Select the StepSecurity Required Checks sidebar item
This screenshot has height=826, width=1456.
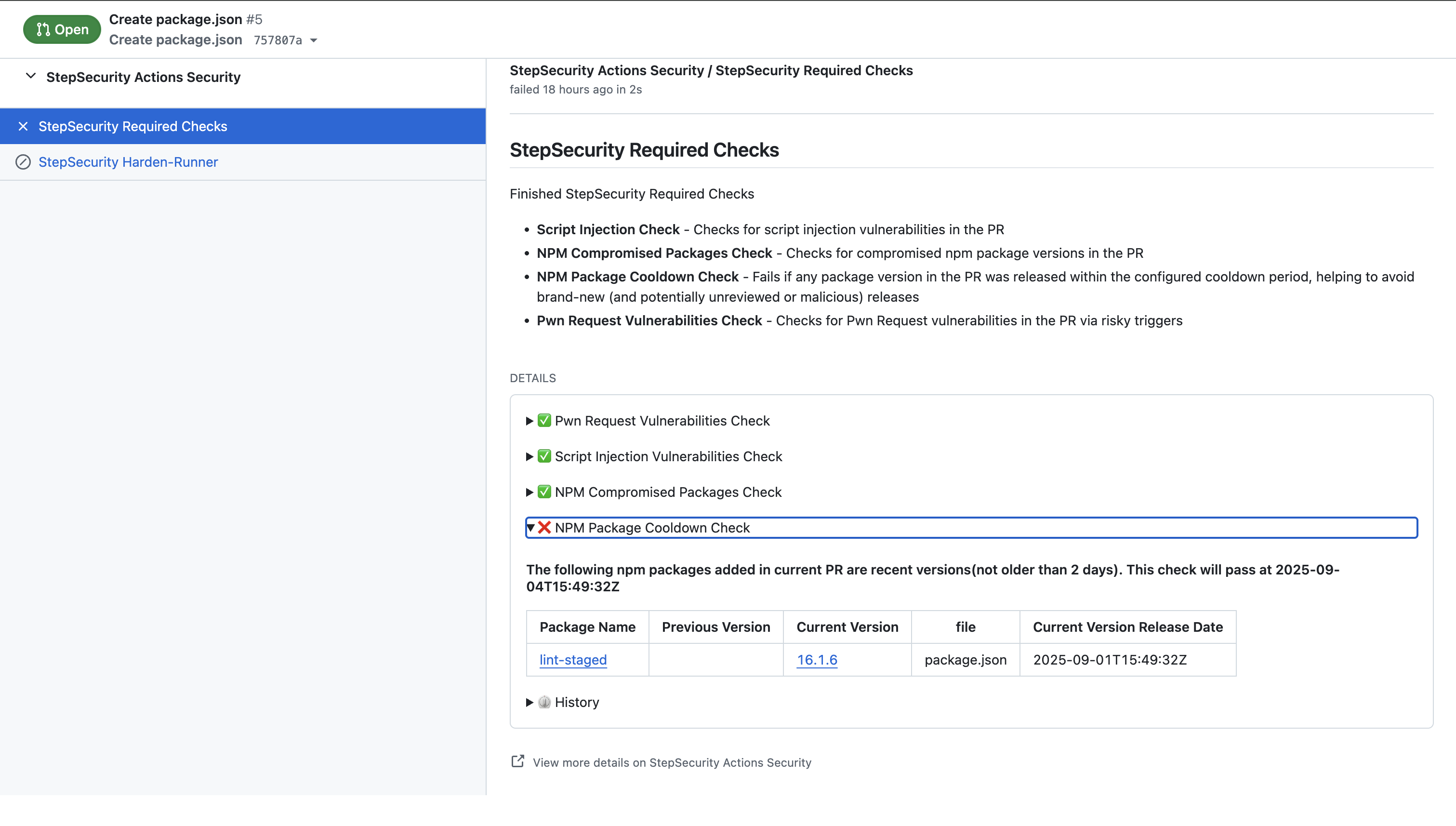coord(243,126)
